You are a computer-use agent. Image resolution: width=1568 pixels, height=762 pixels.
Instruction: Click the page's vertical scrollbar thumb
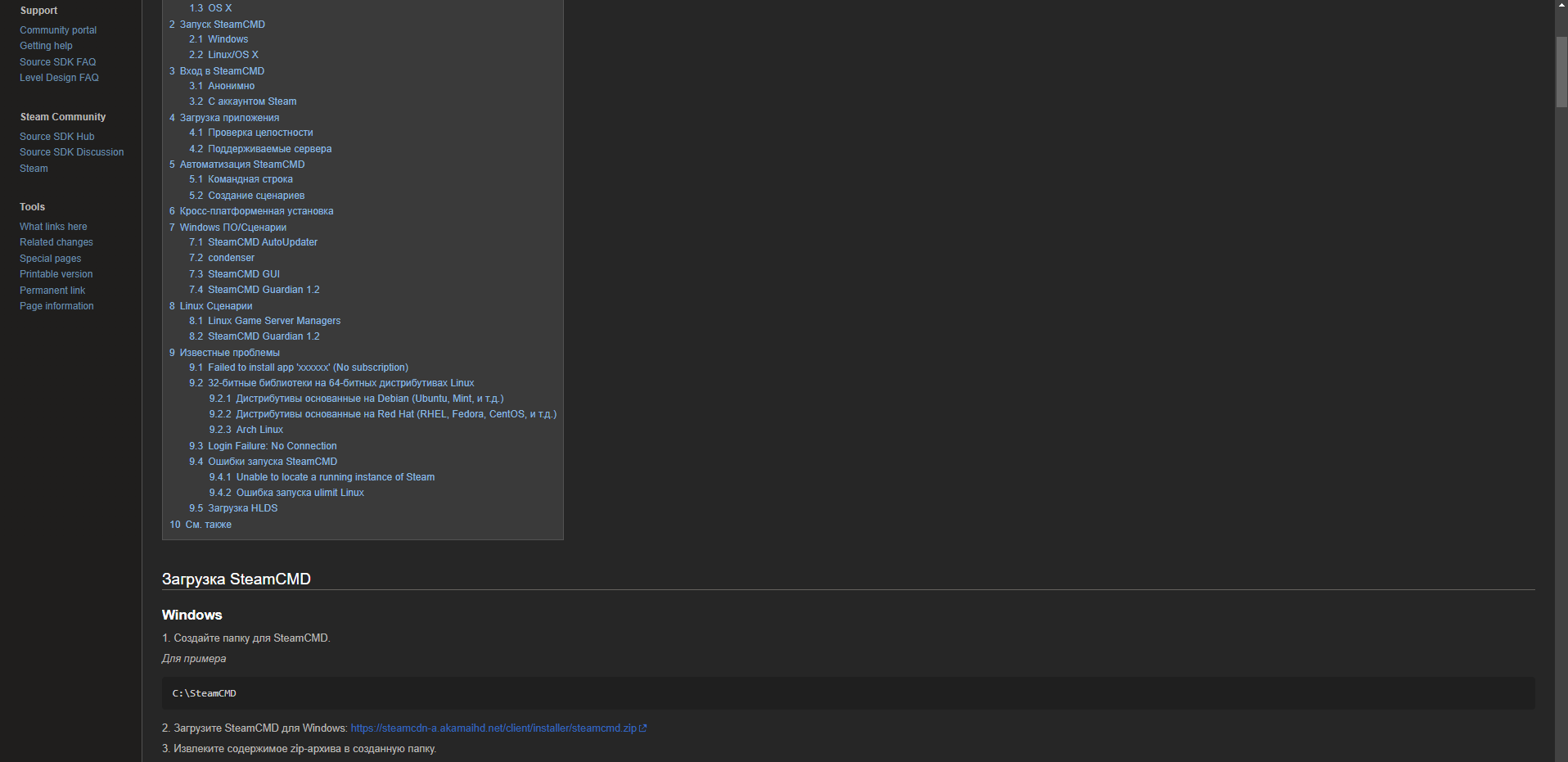[x=1561, y=72]
